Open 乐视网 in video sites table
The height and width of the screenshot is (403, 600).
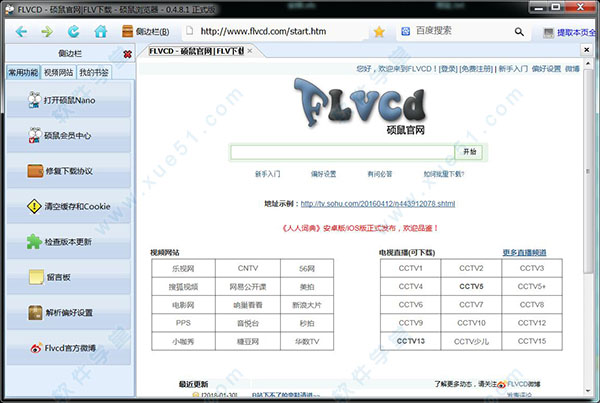click(183, 268)
